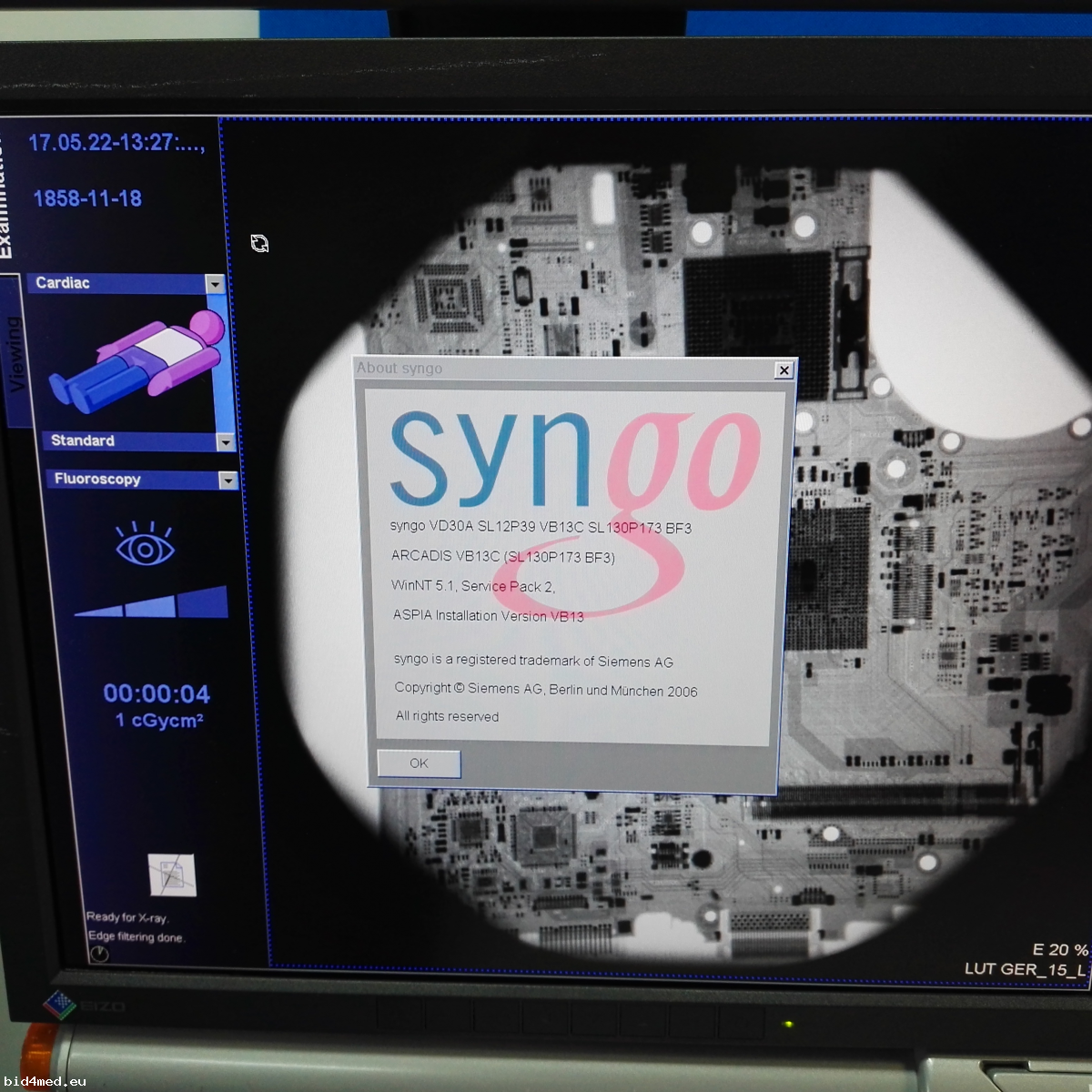The width and height of the screenshot is (1092, 1092).
Task: Click the syngo VD30A version line
Action: 541,528
